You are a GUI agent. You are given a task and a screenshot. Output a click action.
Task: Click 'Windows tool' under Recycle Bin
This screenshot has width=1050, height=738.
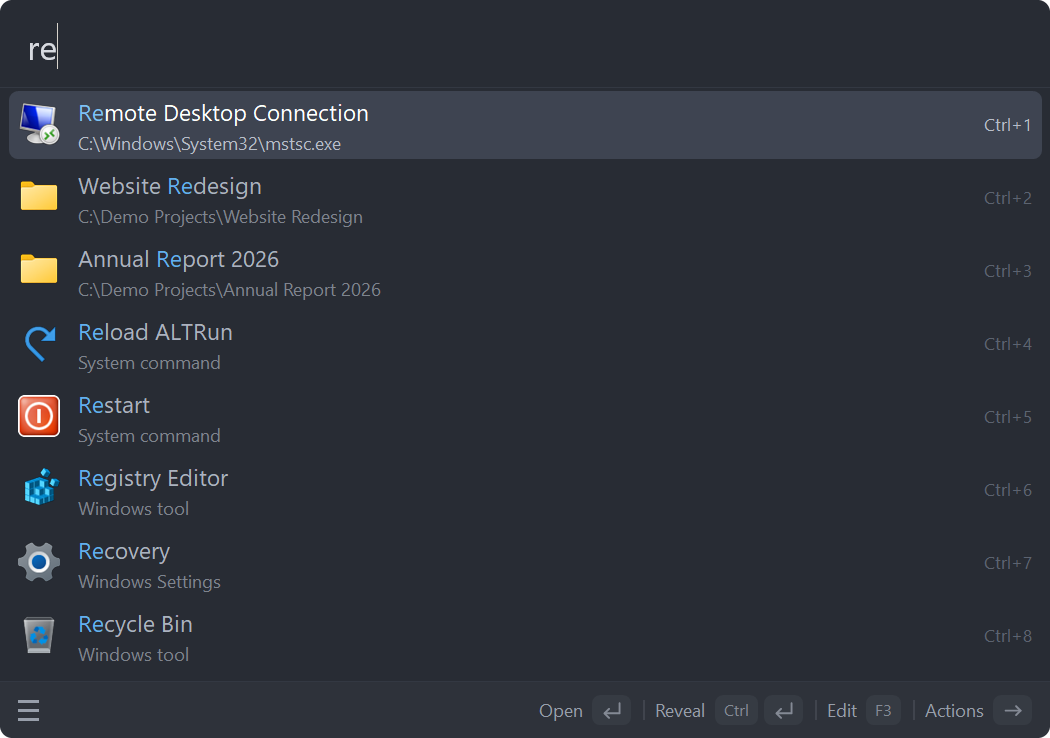click(x=133, y=655)
